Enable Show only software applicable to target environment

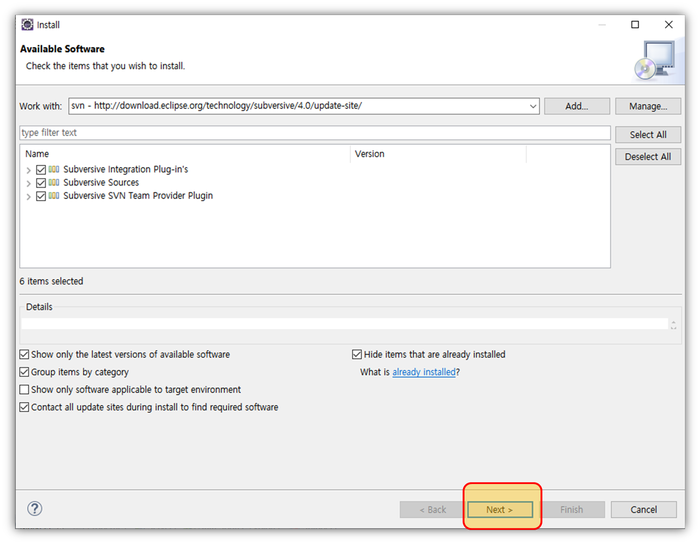pyautogui.click(x=24, y=390)
